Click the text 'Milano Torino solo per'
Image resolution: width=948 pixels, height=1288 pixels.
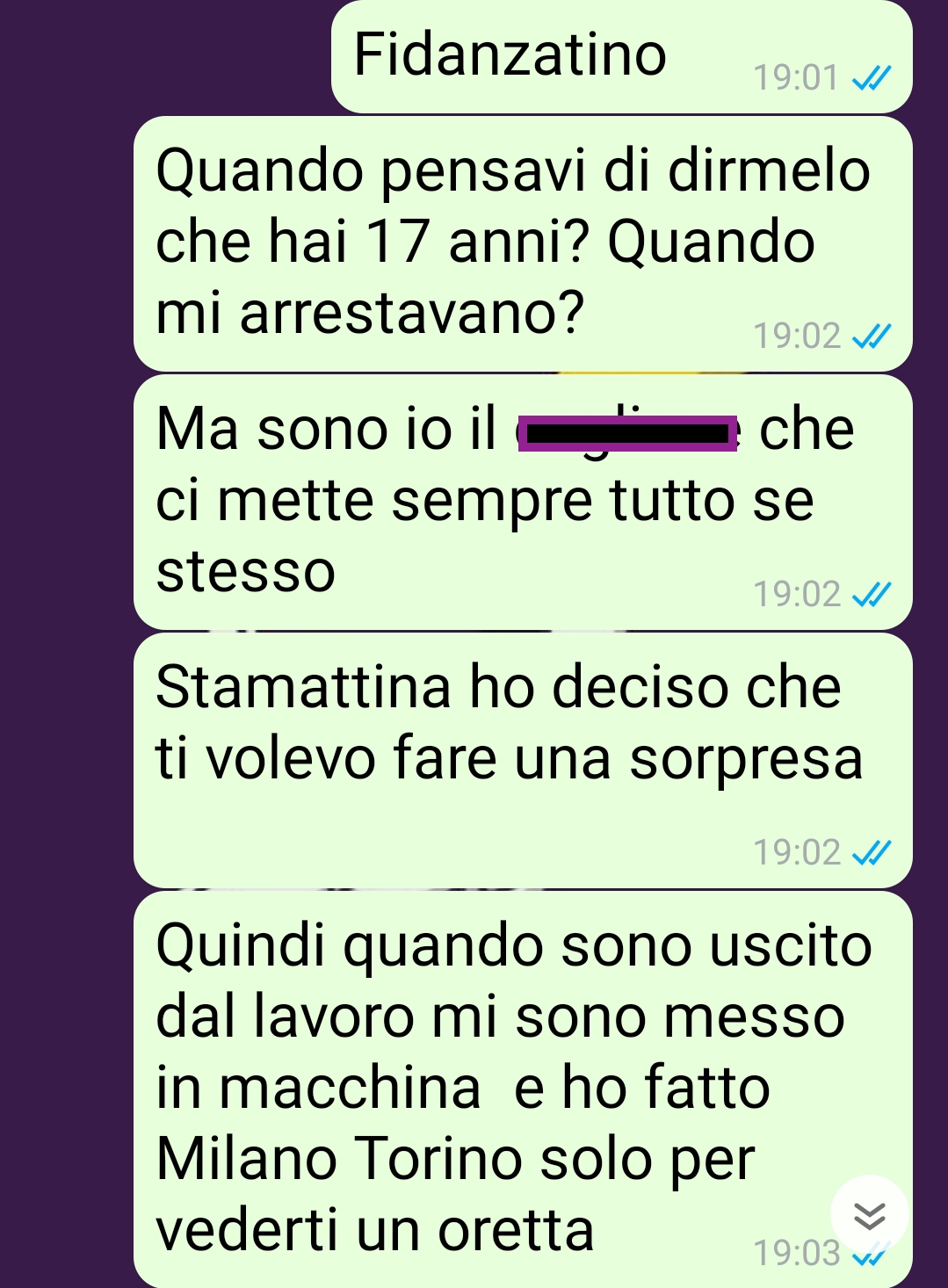tap(455, 1160)
